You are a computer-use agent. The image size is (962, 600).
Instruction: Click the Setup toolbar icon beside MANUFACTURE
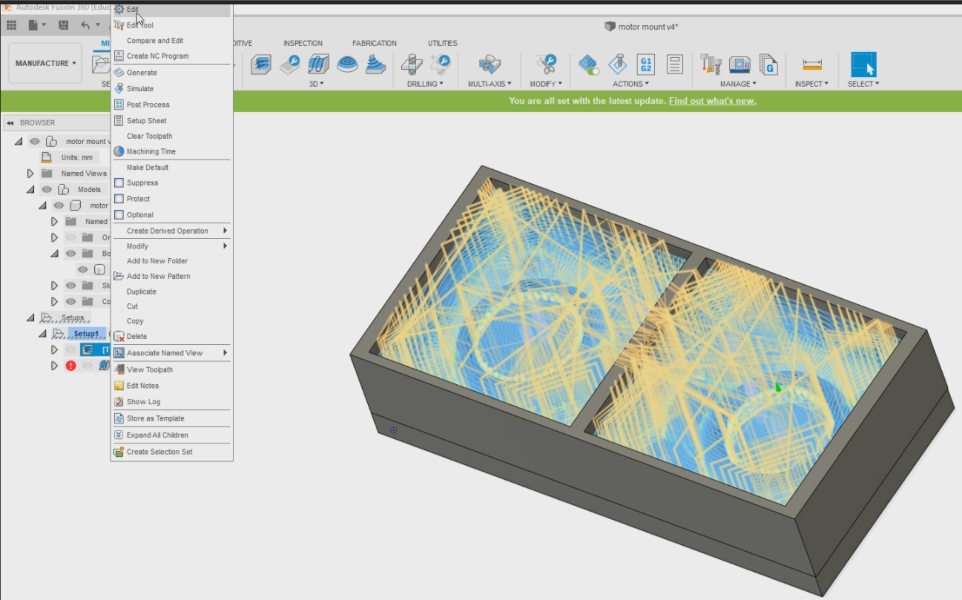point(101,64)
